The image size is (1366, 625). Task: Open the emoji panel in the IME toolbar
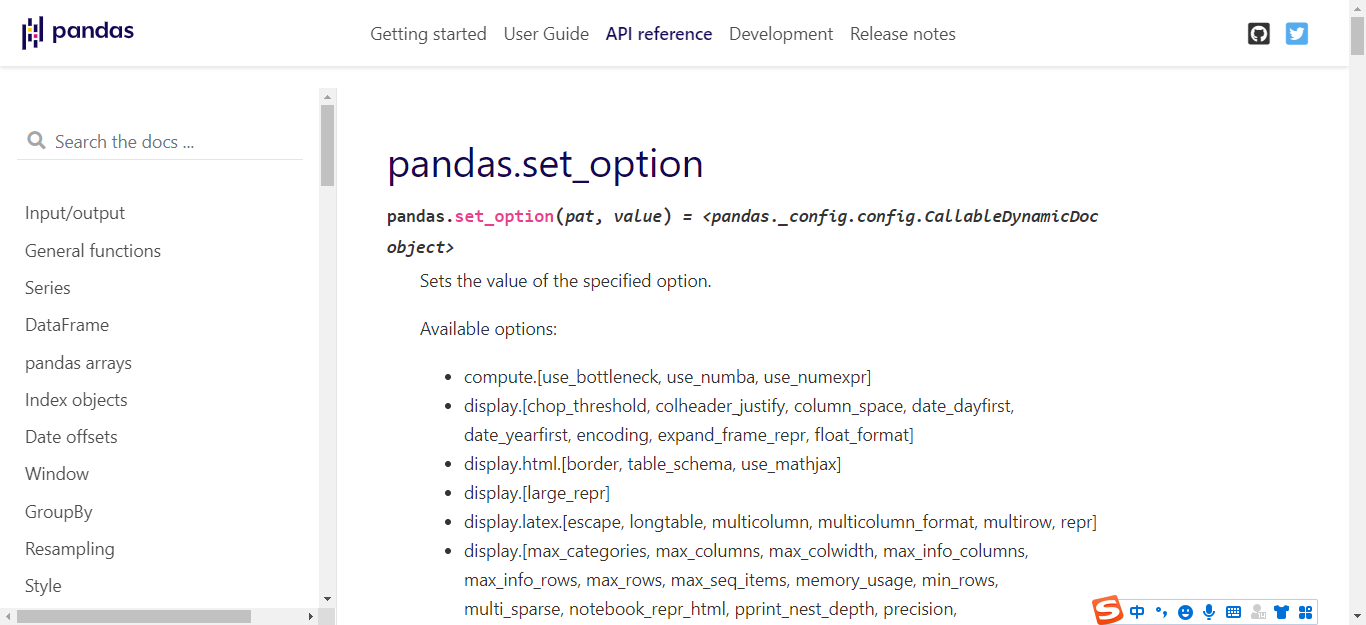[x=1185, y=612]
